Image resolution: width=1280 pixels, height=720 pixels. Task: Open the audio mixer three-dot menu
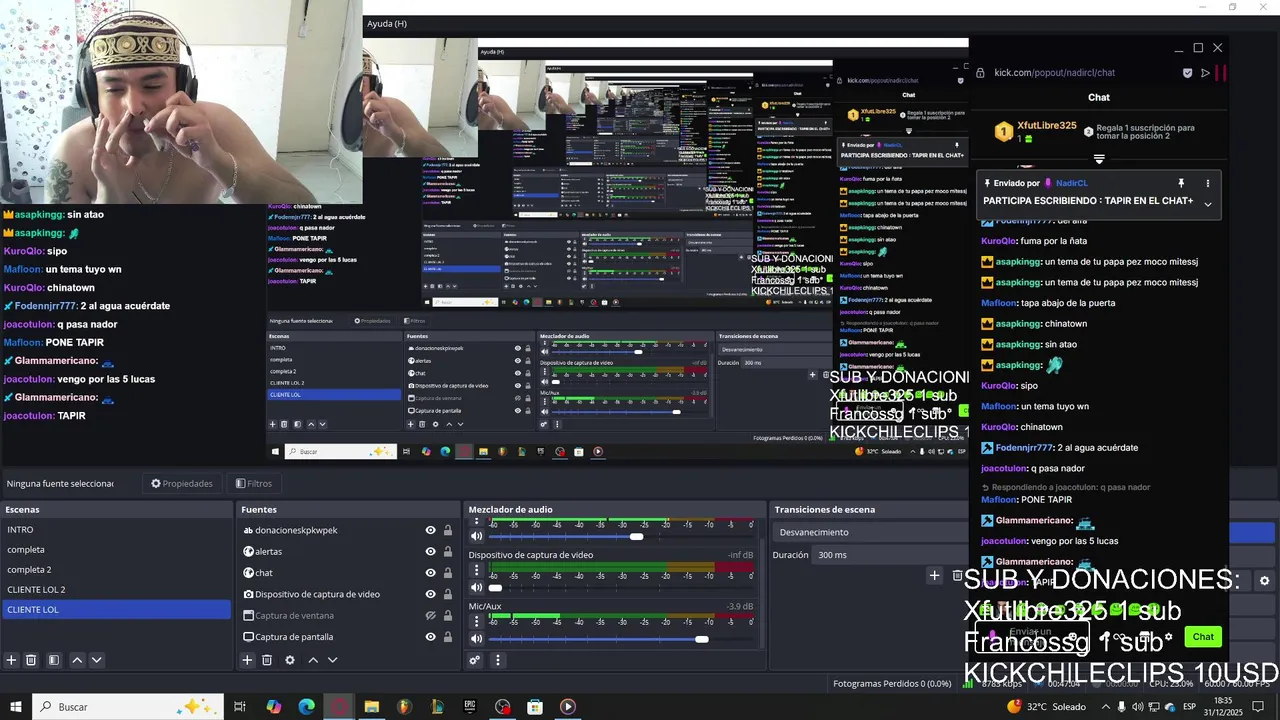pyautogui.click(x=497, y=660)
